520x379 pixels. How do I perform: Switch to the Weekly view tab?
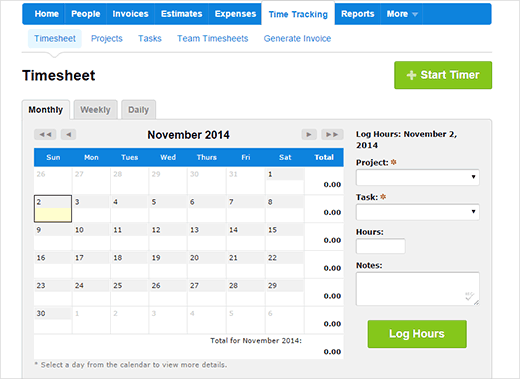coord(95,110)
